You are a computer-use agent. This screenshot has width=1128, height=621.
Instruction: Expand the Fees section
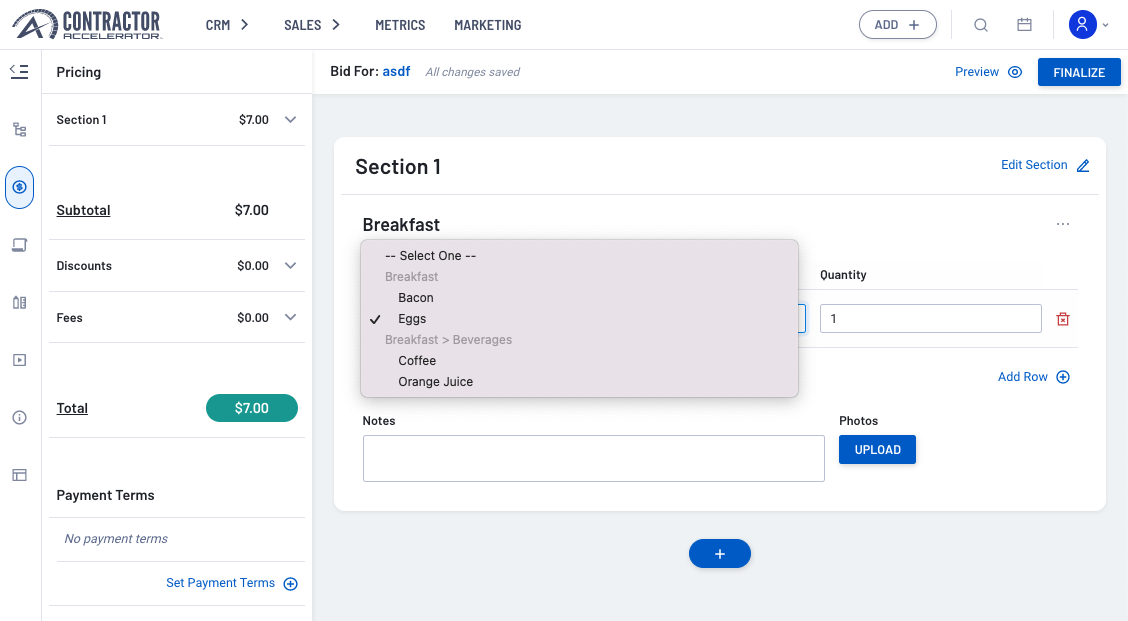[x=291, y=317]
